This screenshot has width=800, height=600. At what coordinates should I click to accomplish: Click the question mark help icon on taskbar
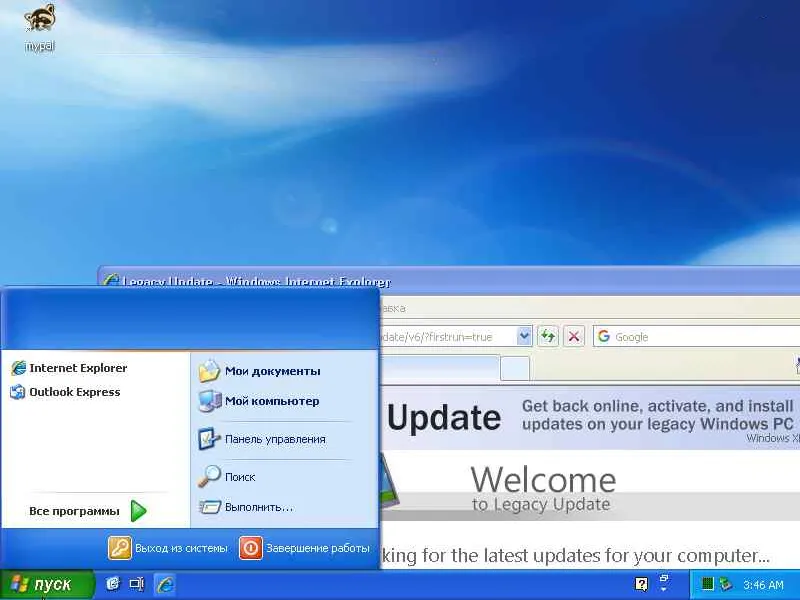tap(641, 584)
